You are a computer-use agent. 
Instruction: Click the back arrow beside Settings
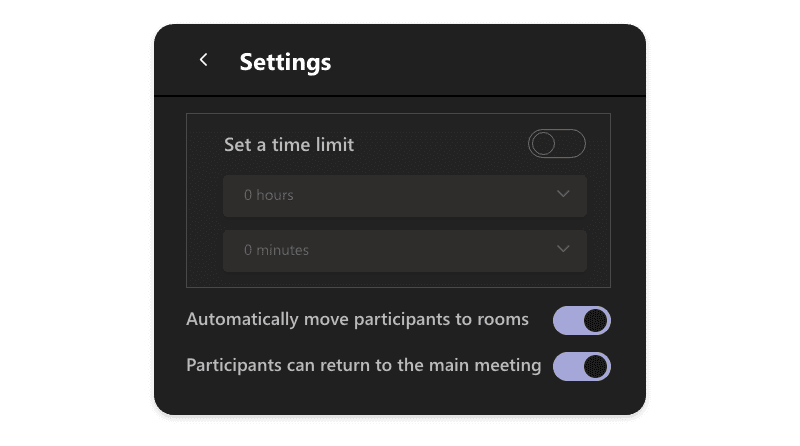point(203,60)
